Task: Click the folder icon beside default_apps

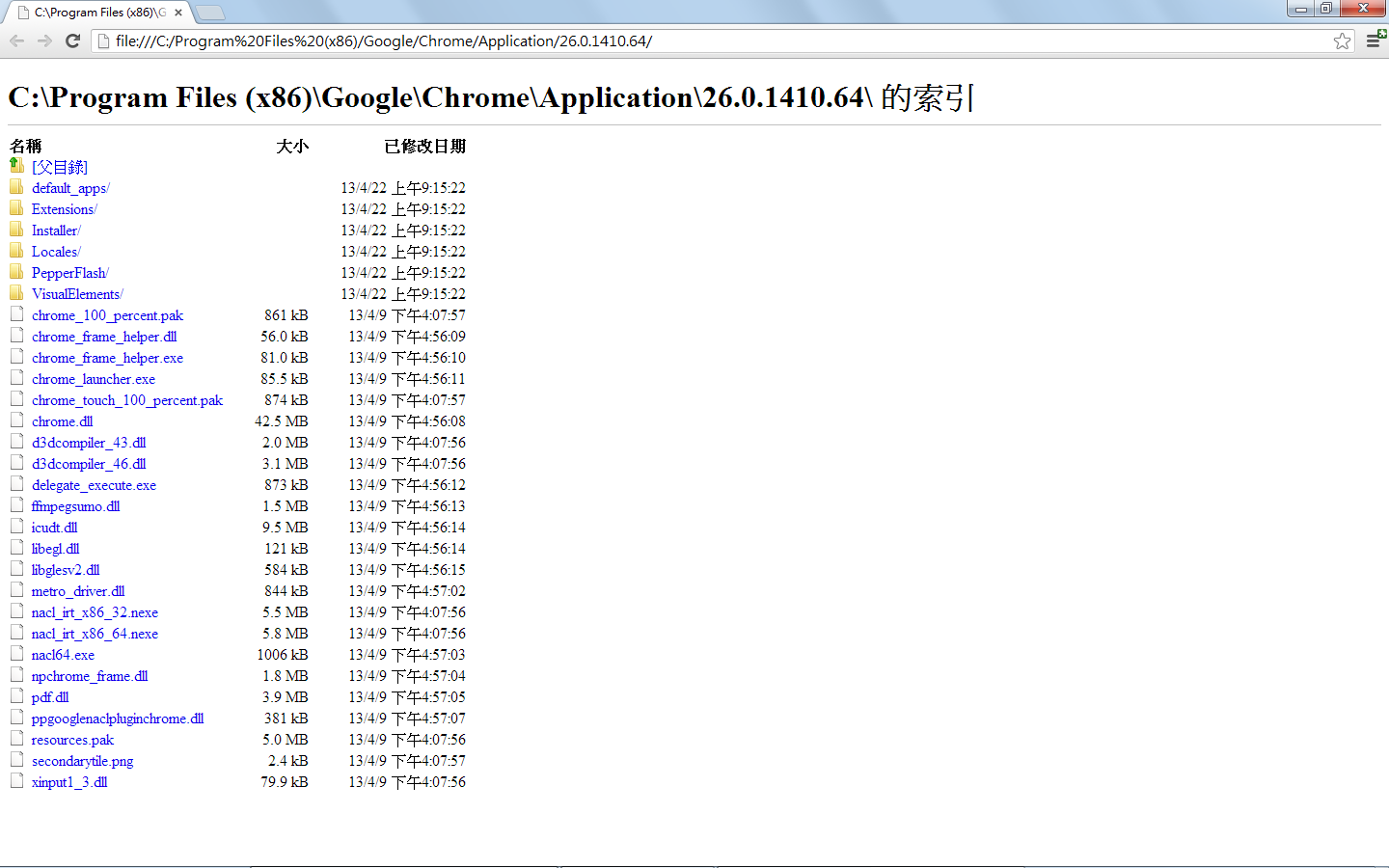Action: pyautogui.click(x=16, y=187)
